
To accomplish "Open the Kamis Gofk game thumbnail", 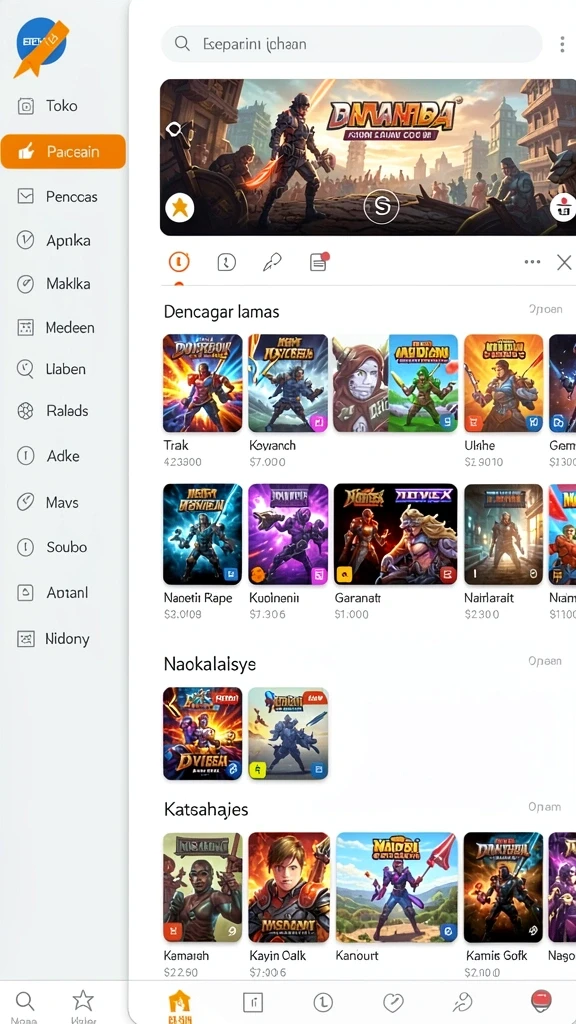I will [x=504, y=887].
